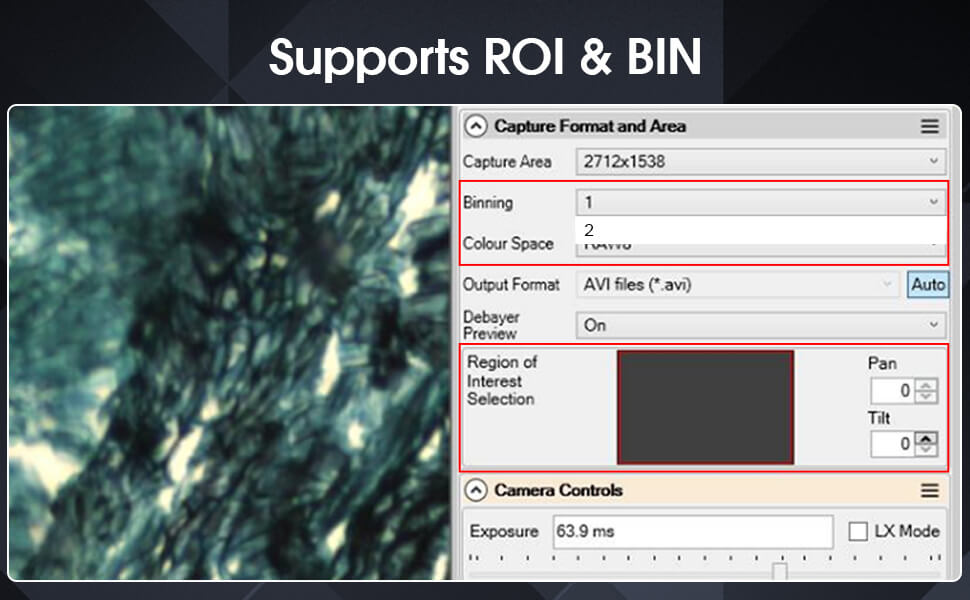Viewport: 970px width, 600px height.
Task: Click the Exposure 63.9 ms field
Action: click(x=693, y=532)
